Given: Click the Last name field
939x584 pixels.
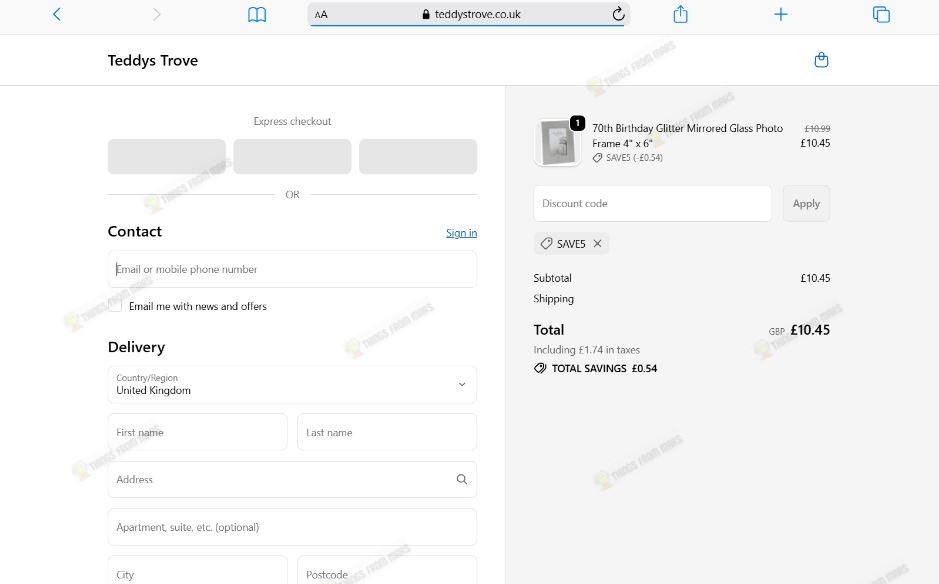Looking at the screenshot, I should click(387, 432).
